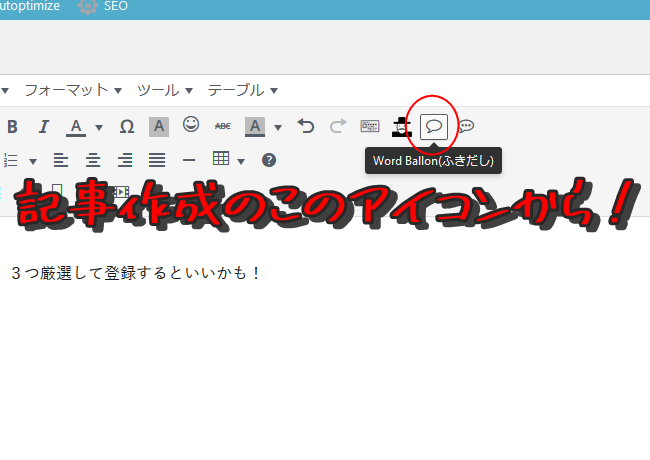Viewport: 650px width, 460px height.
Task: Show the keyboard shortcuts icon
Action: click(x=370, y=127)
